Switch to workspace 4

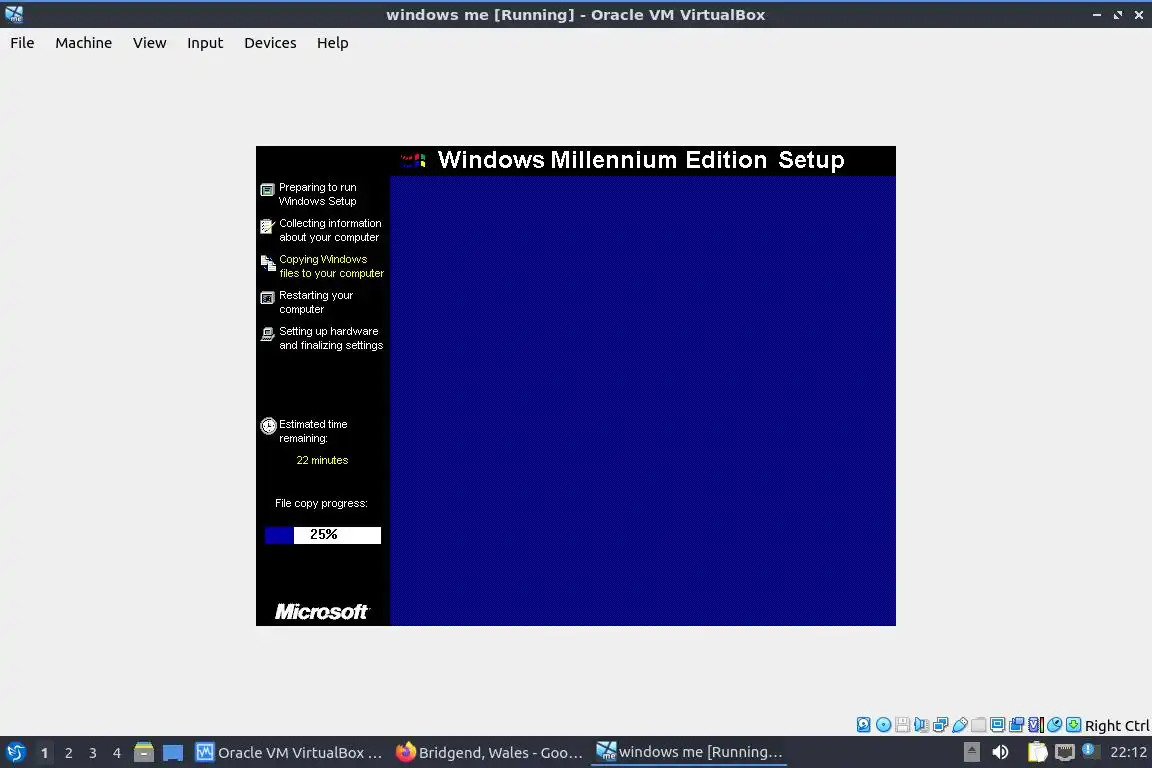tap(117, 753)
